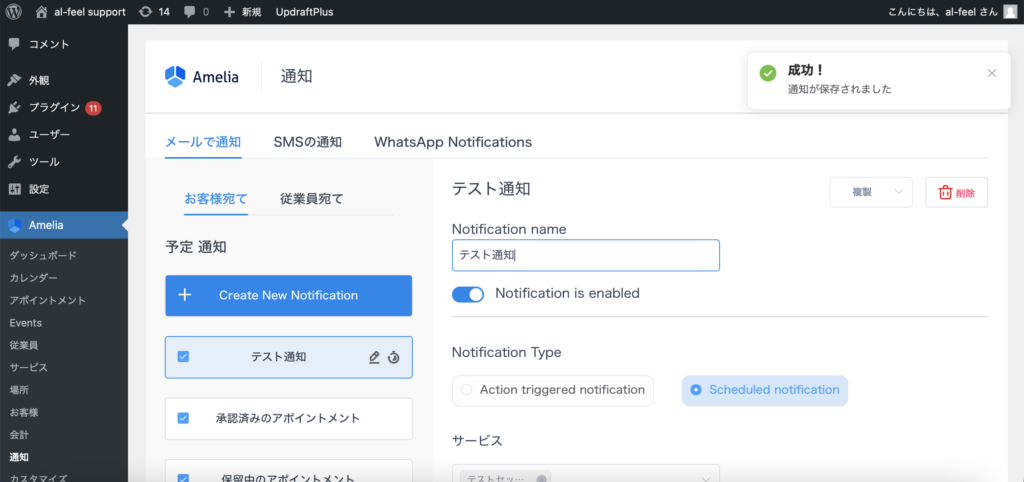Click the pencil edit icon on テスト通知
The image size is (1024, 482).
tap(374, 357)
